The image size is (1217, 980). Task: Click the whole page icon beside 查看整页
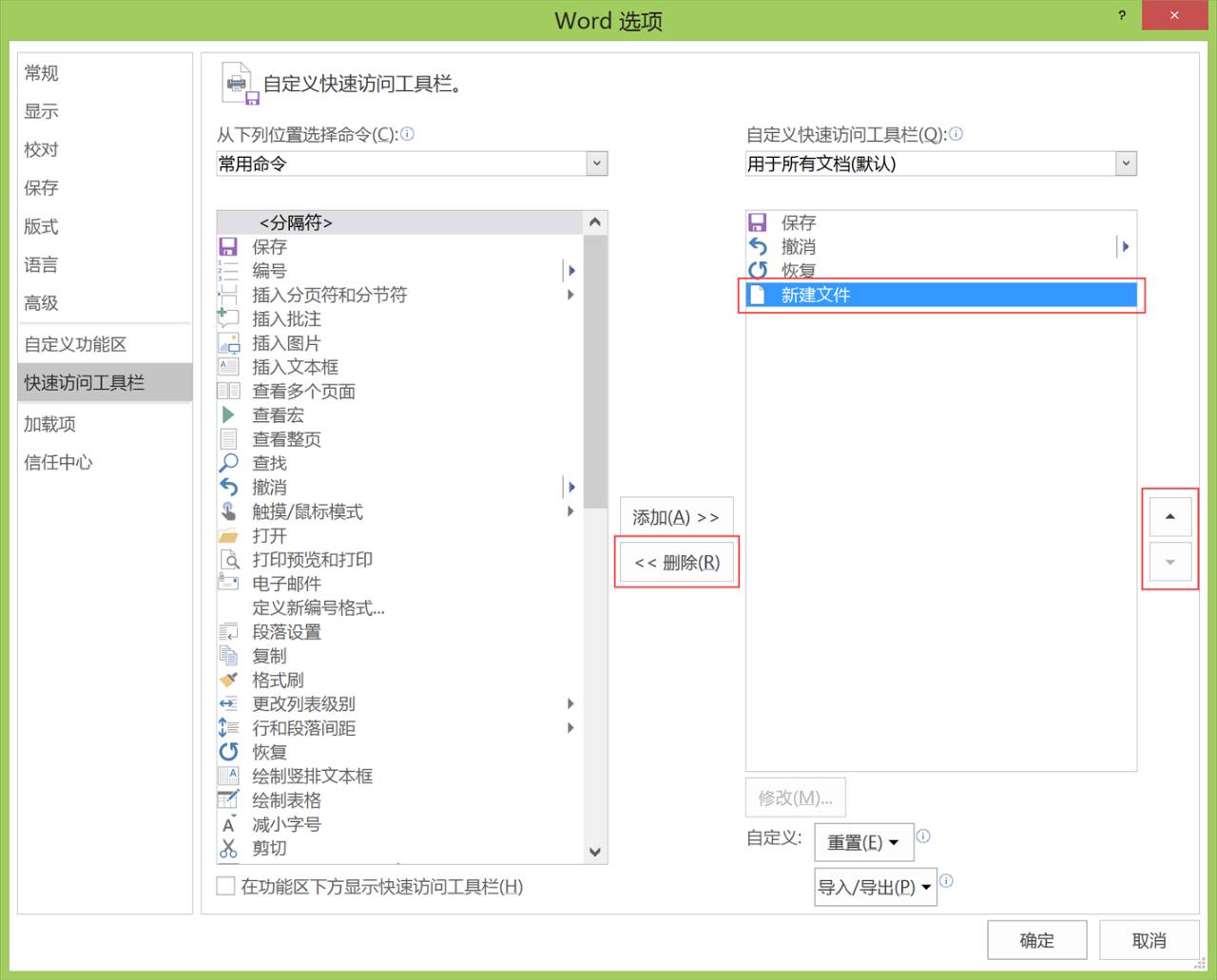[x=228, y=439]
